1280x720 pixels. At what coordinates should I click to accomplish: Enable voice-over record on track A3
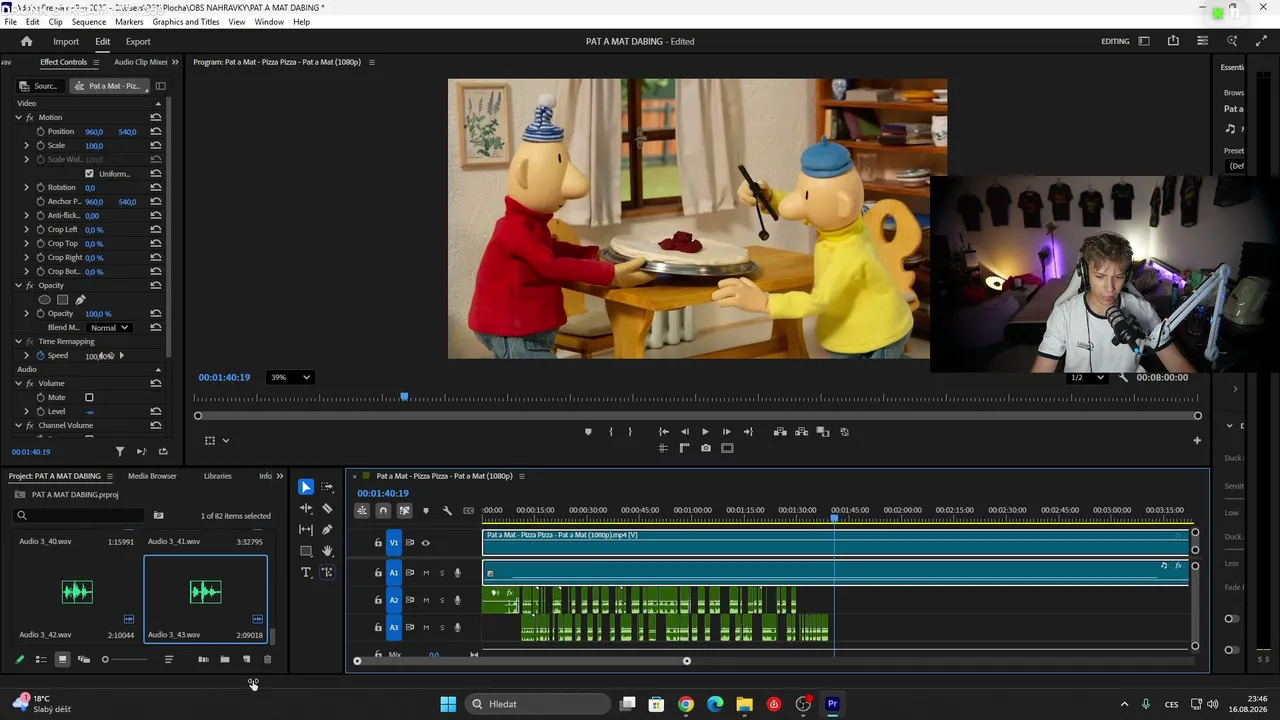[x=458, y=628]
